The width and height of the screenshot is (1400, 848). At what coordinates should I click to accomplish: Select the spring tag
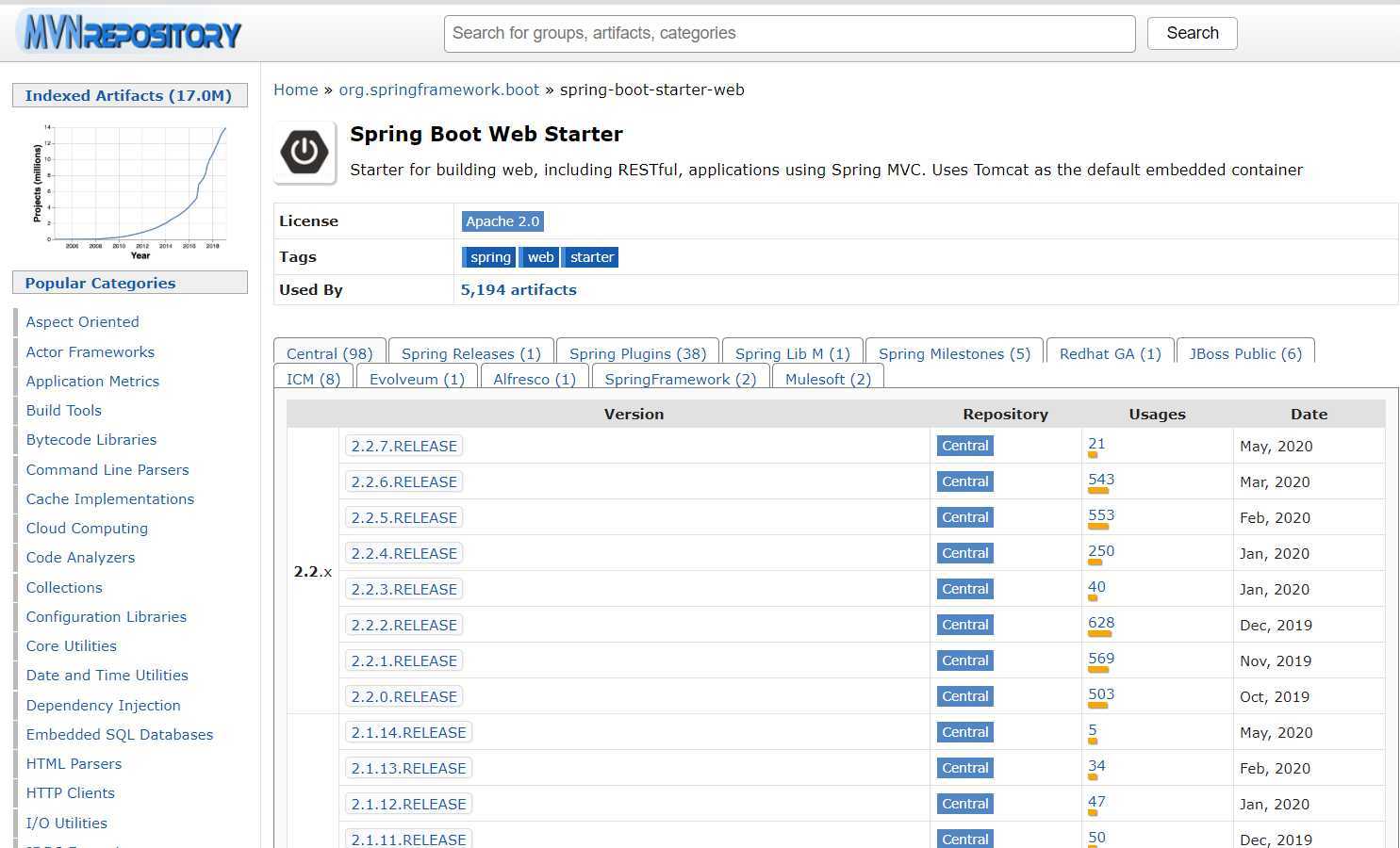tap(490, 257)
